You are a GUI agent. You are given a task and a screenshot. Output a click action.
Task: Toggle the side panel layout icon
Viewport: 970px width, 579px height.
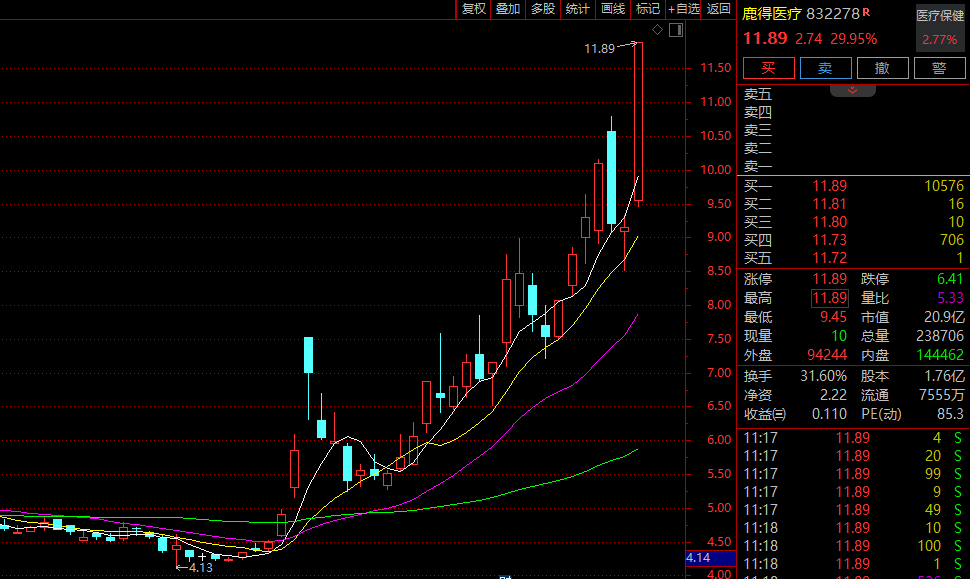click(676, 30)
